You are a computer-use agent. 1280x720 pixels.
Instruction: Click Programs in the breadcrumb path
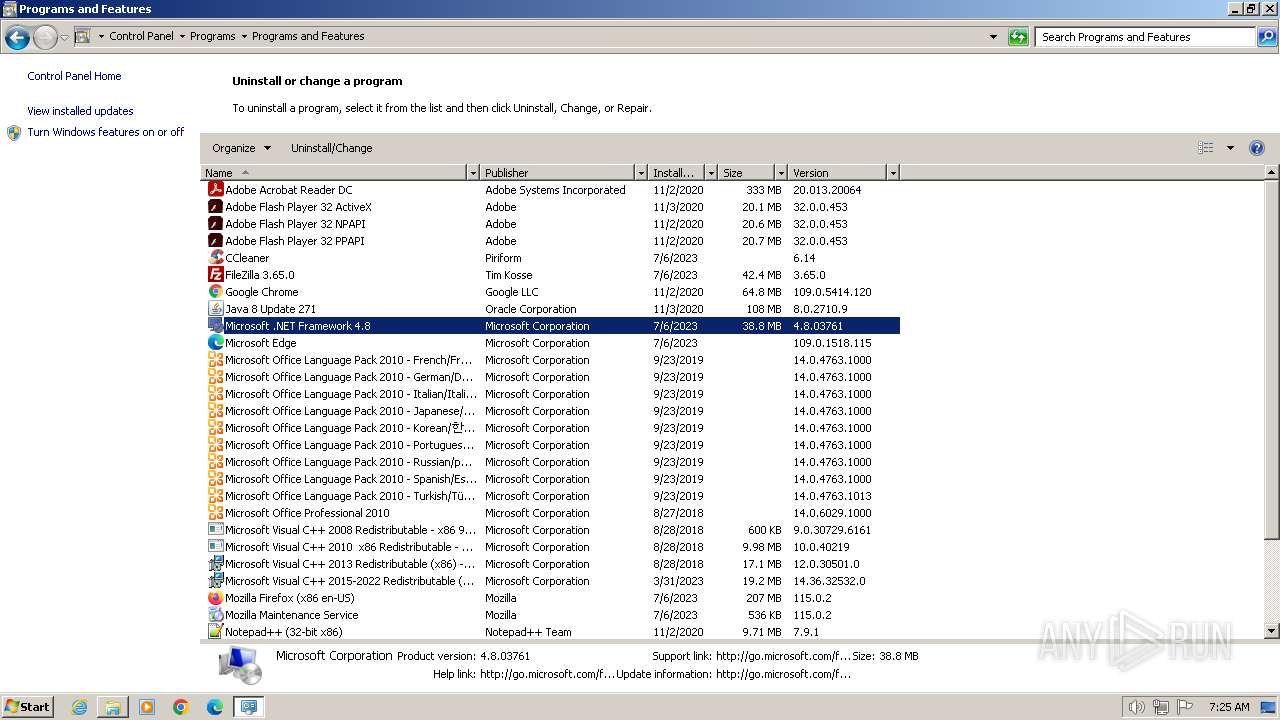tap(213, 36)
